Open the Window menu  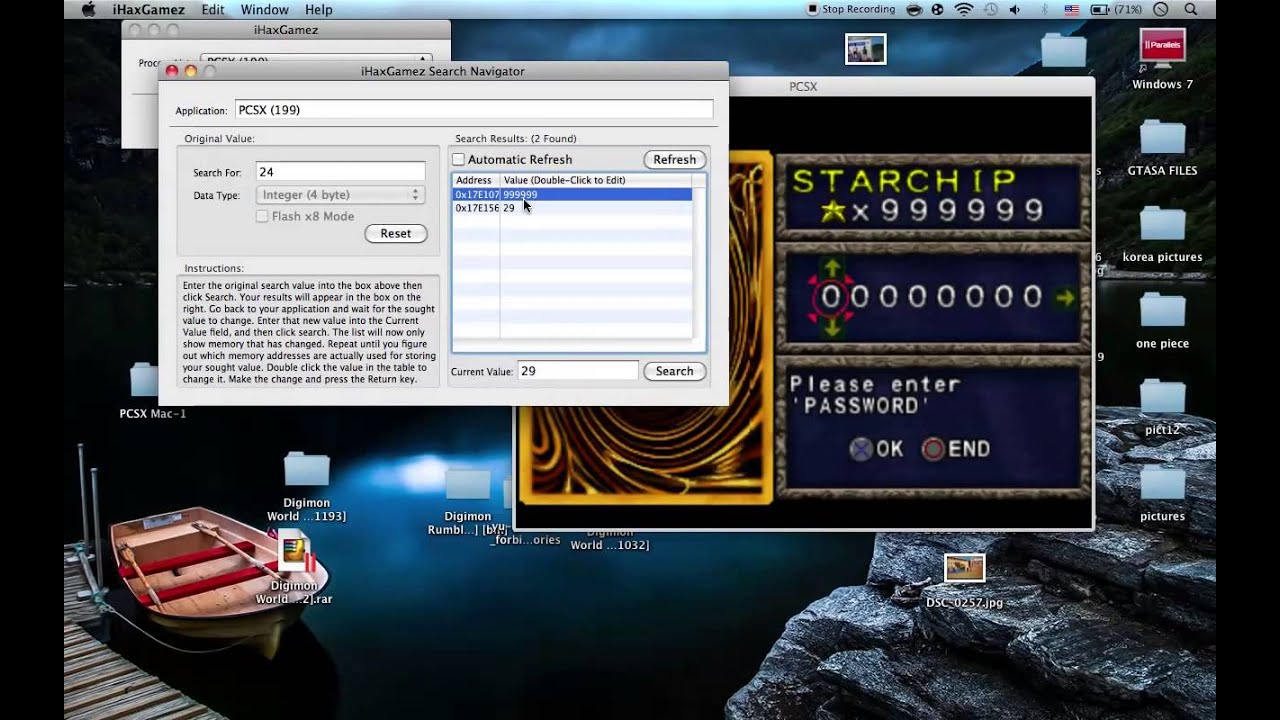(264, 9)
